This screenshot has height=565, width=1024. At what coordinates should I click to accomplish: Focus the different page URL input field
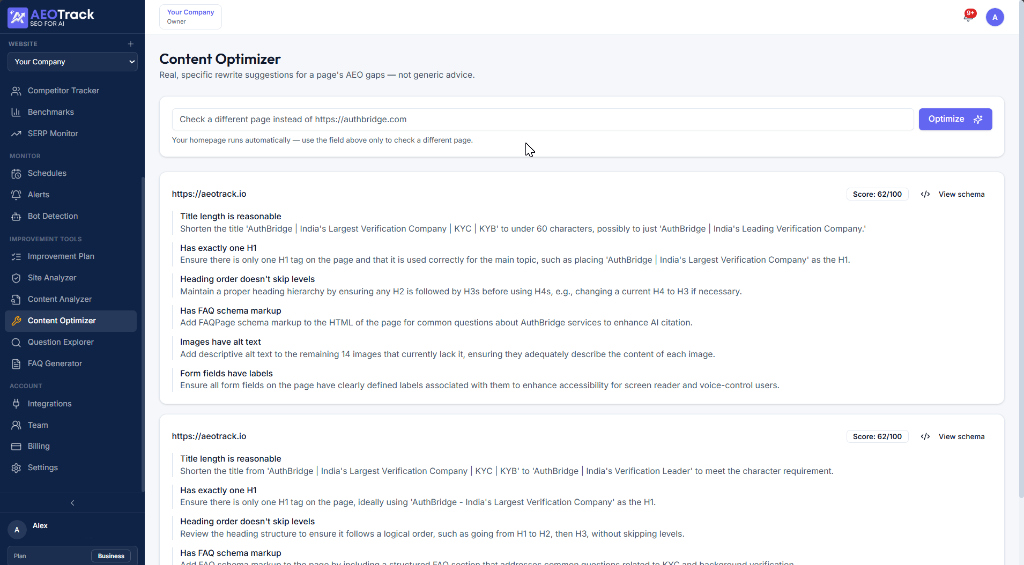click(x=542, y=120)
